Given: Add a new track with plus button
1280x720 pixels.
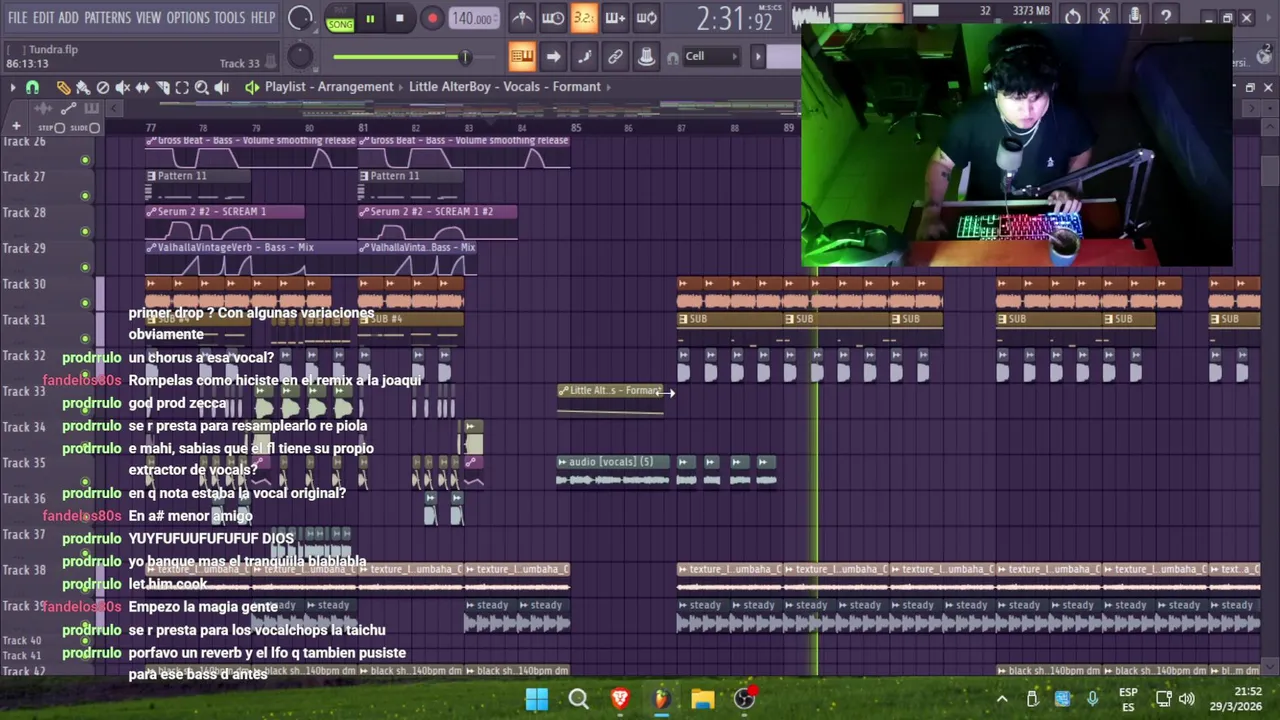Looking at the screenshot, I should click(16, 127).
